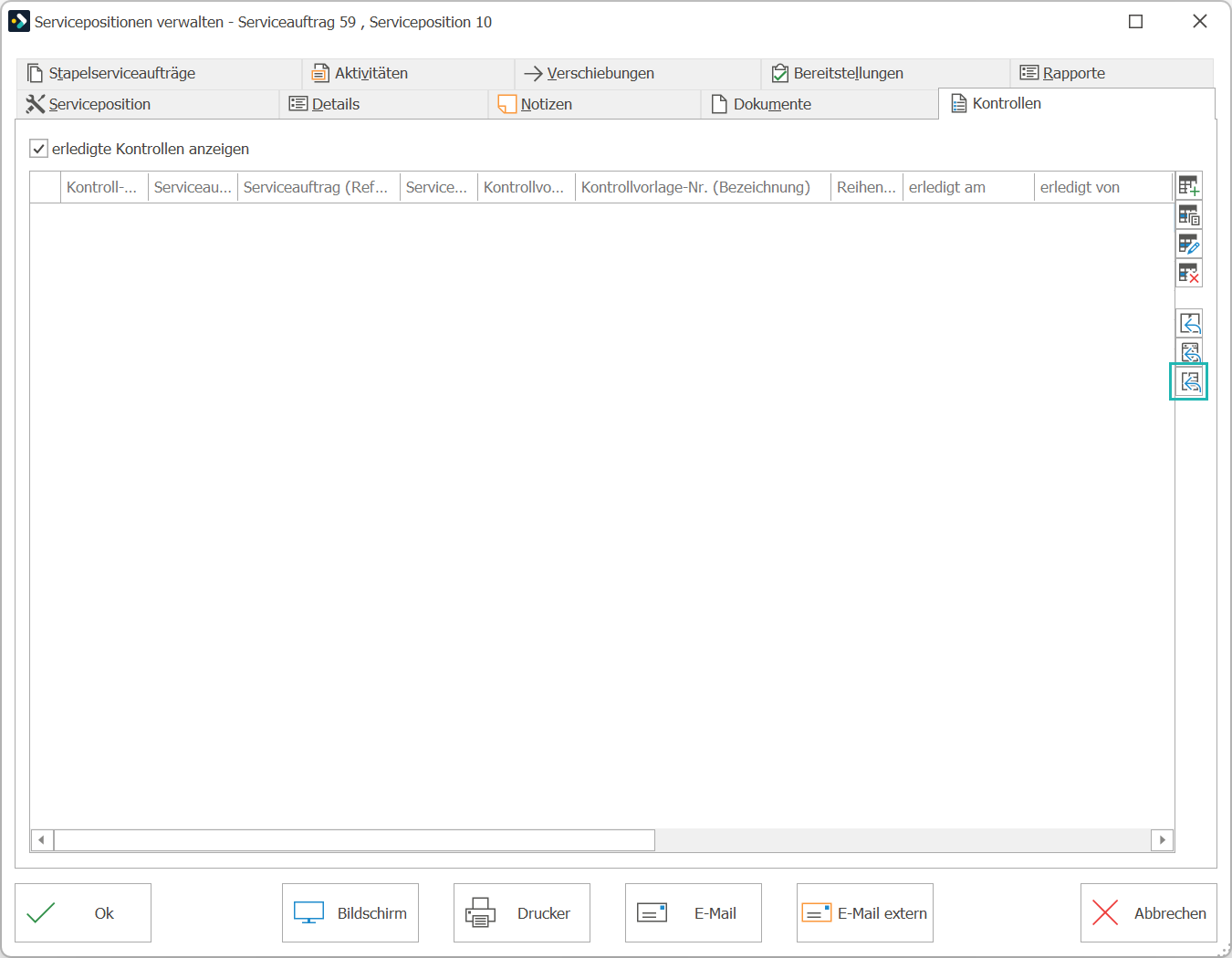The width and height of the screenshot is (1232, 958).
Task: Click the horizontal scrollbar thumb of the table
Action: (354, 839)
